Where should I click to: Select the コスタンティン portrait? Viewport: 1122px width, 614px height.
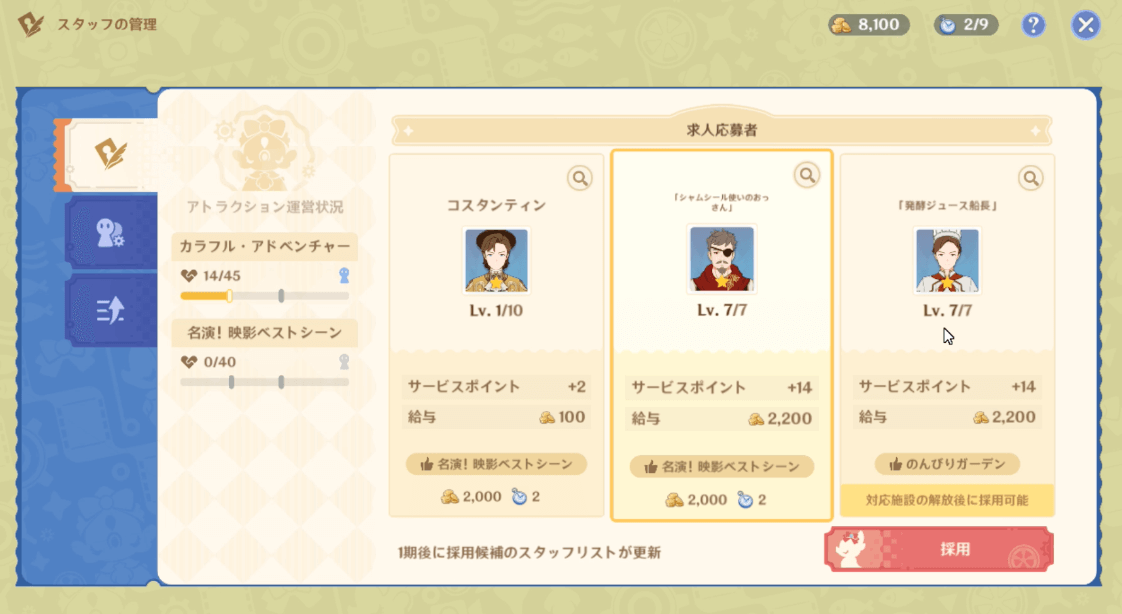point(496,260)
